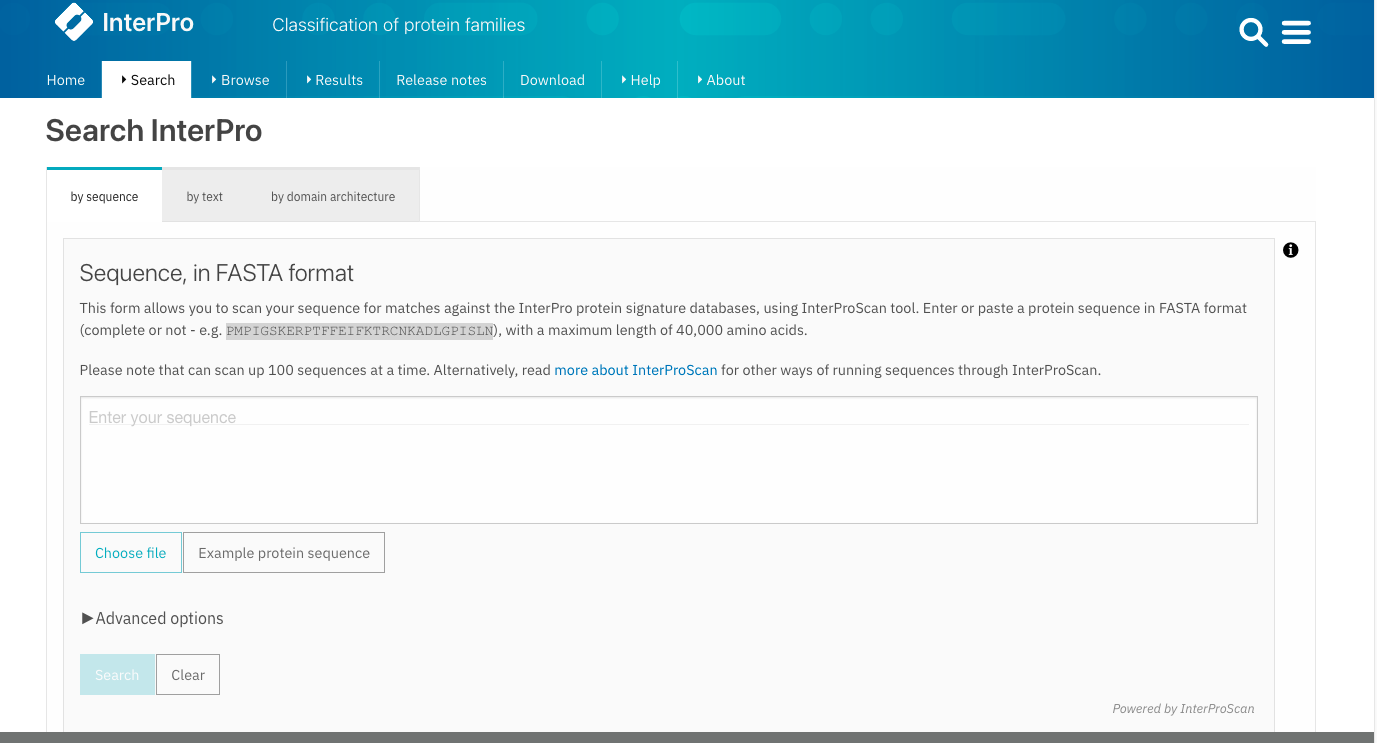This screenshot has height=743, width=1377.
Task: Select the by sequence tab
Action: point(104,197)
